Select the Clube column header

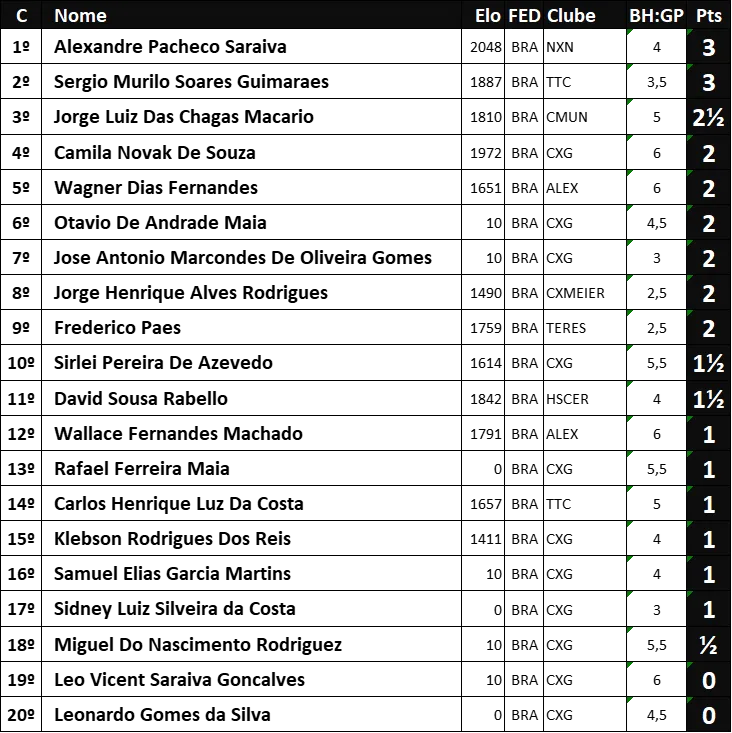point(571,15)
